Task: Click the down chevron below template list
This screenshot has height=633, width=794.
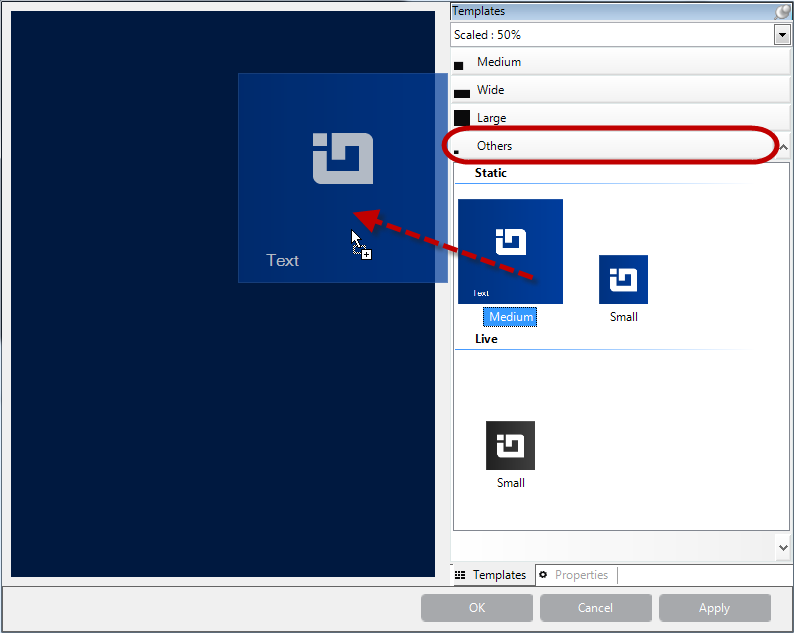Action: point(782,546)
